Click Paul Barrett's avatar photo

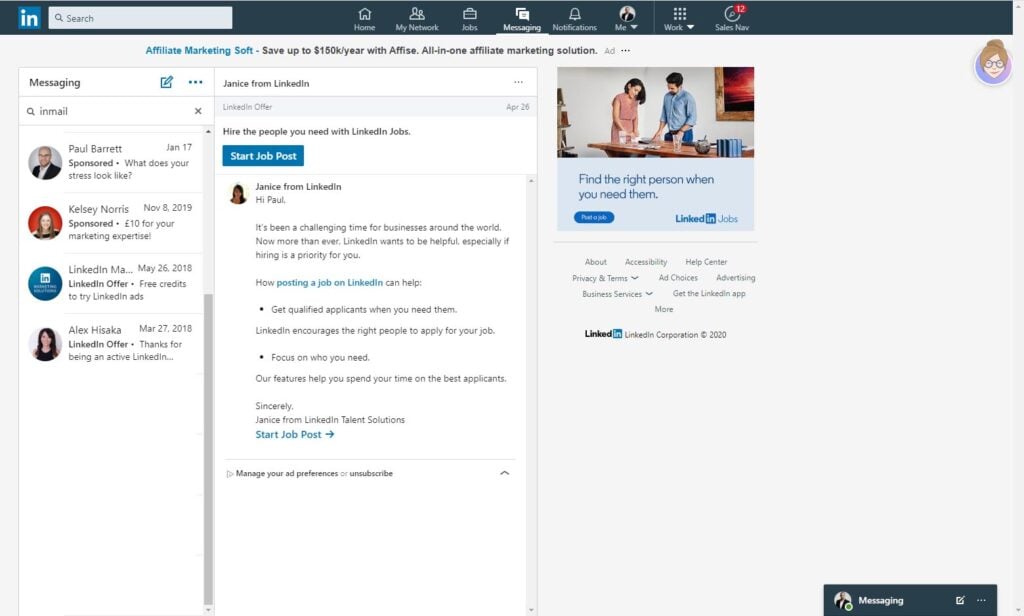click(x=45, y=163)
